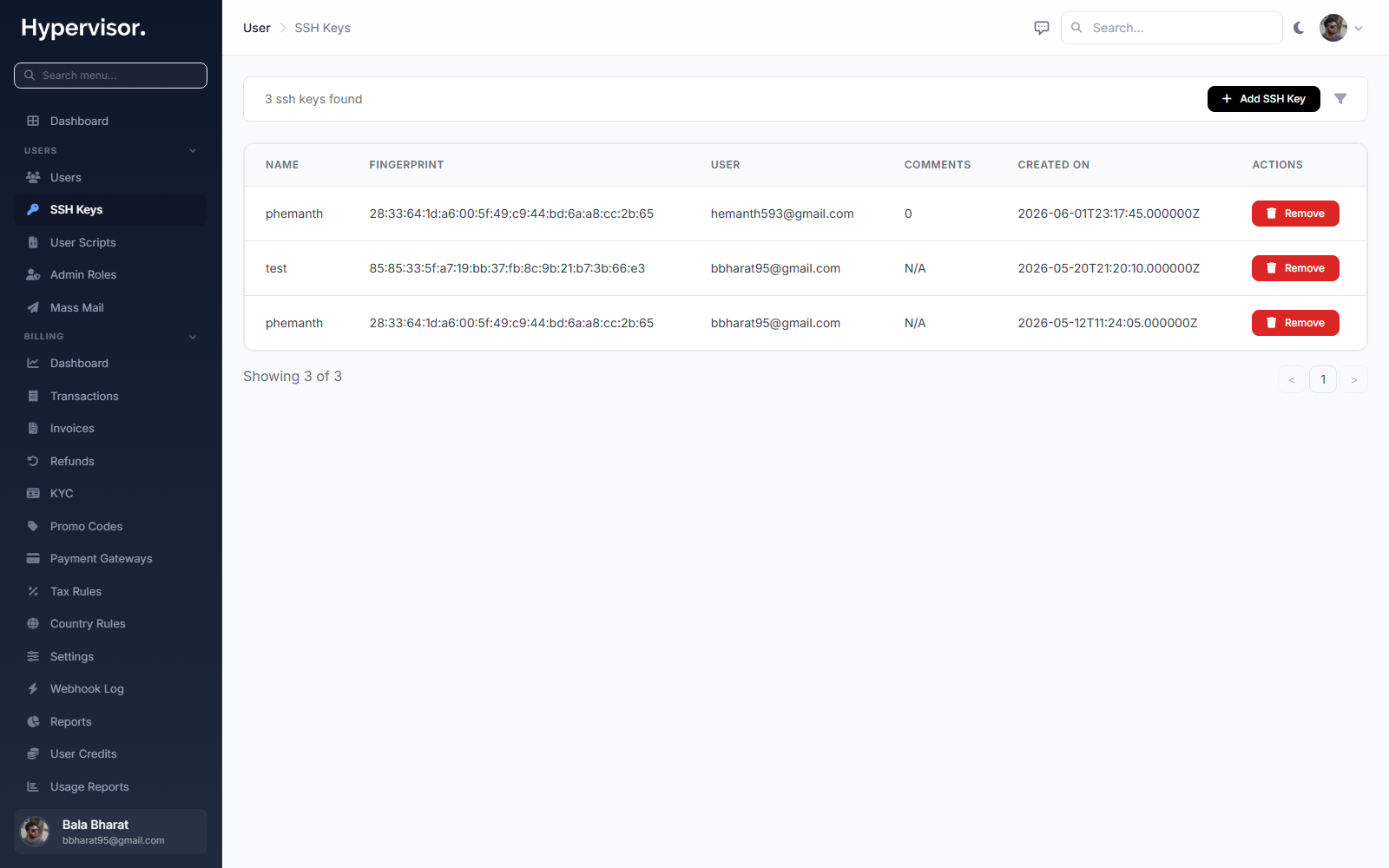Image resolution: width=1389 pixels, height=868 pixels.
Task: Click the Transactions icon
Action: coord(33,396)
